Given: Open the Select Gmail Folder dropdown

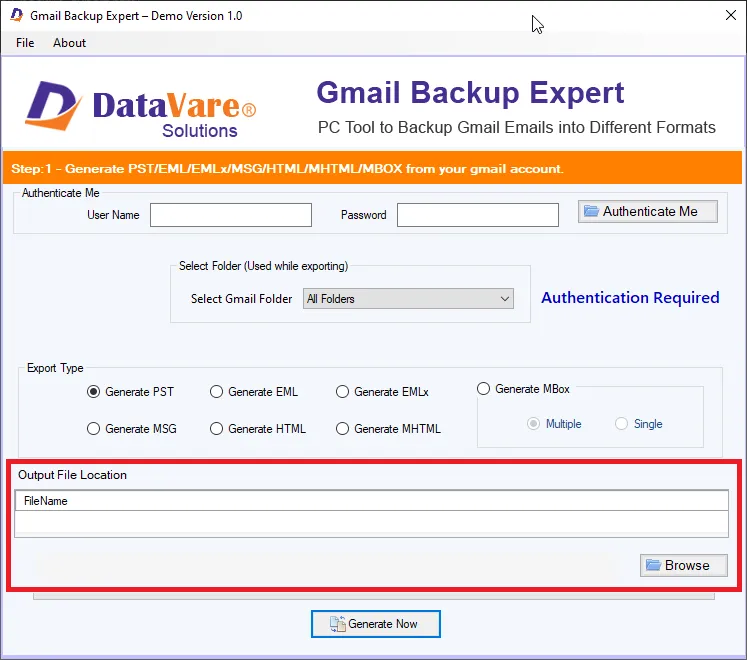Looking at the screenshot, I should [x=408, y=299].
